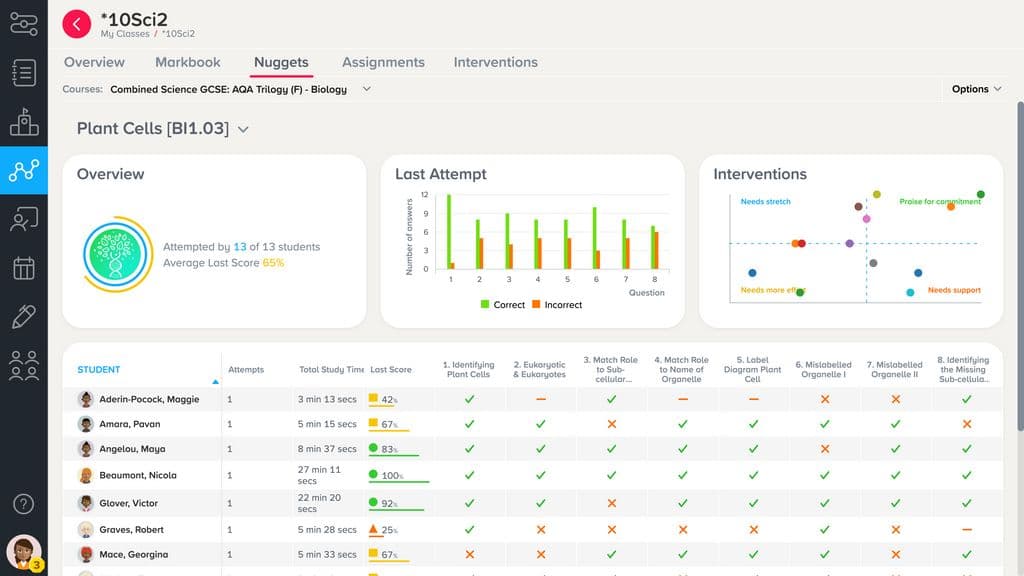Click the back arrow beside *10Sci2
This screenshot has width=1024, height=576.
pyautogui.click(x=77, y=24)
